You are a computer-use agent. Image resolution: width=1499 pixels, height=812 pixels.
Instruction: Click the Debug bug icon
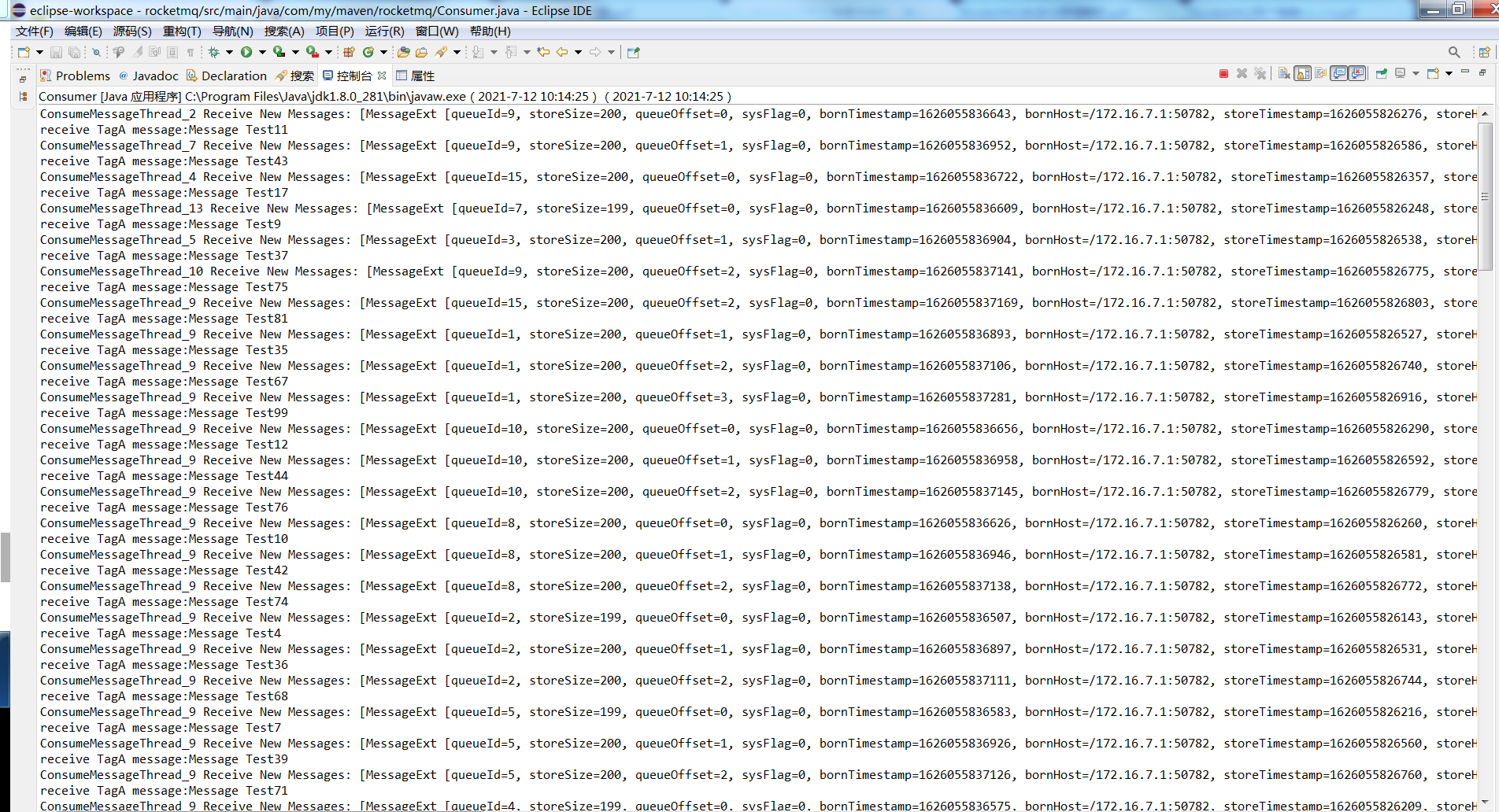coord(213,52)
